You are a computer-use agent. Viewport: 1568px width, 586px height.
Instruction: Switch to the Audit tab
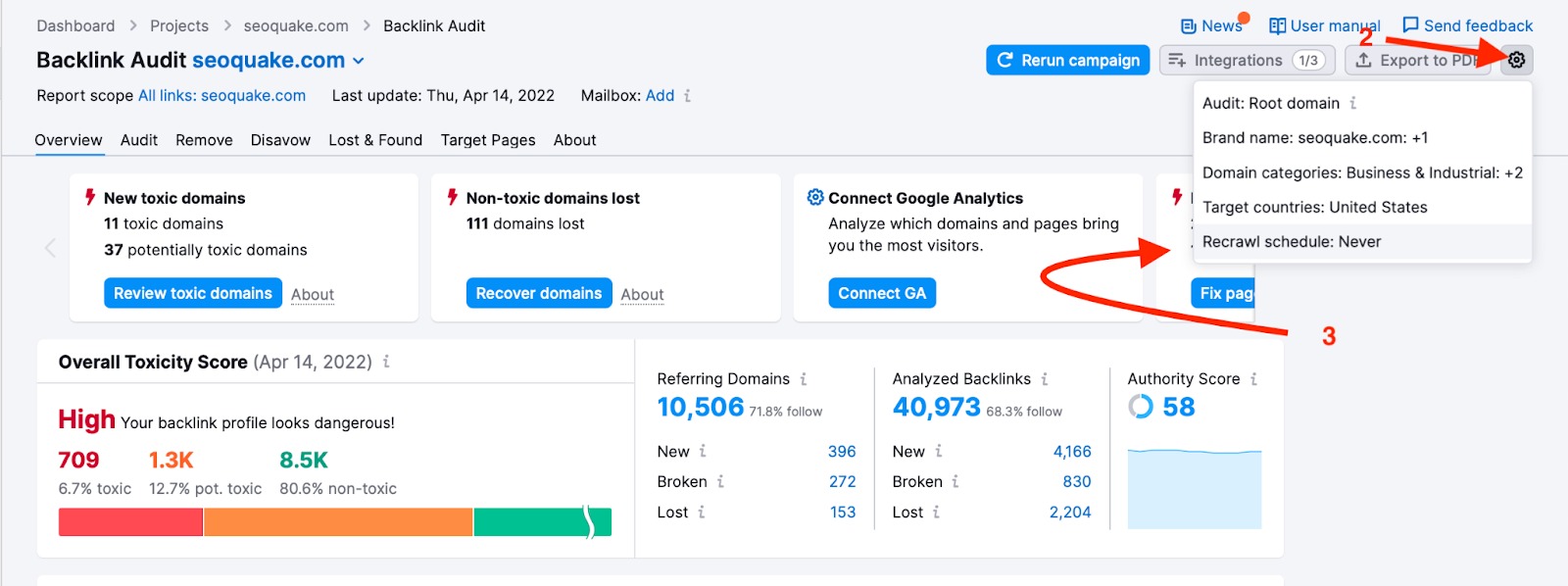tap(139, 140)
